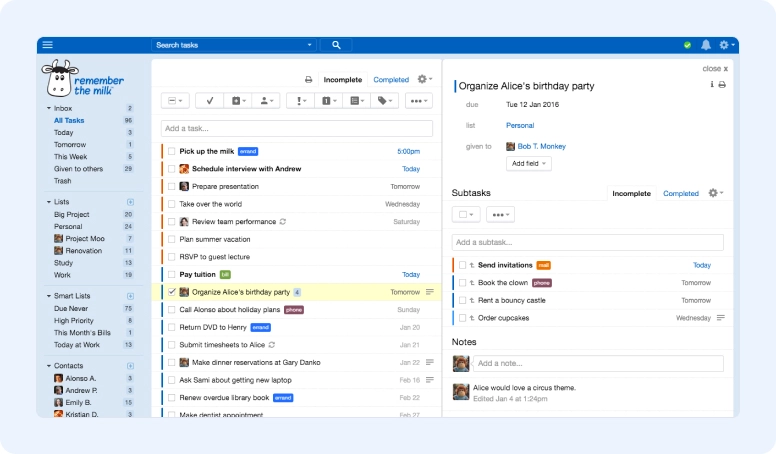Open the Big Project list
The height and width of the screenshot is (454, 776).
[72, 214]
